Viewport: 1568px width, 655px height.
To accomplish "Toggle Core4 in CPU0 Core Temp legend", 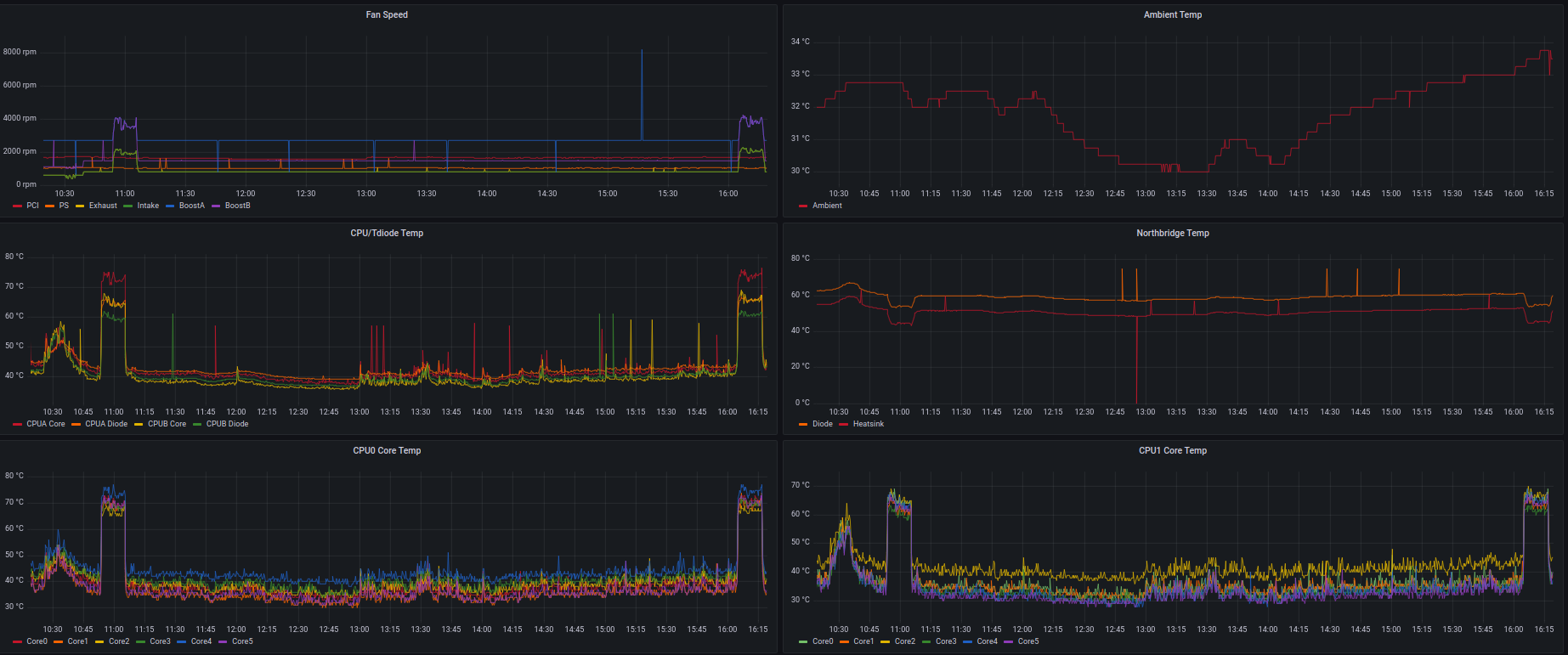I will 201,641.
